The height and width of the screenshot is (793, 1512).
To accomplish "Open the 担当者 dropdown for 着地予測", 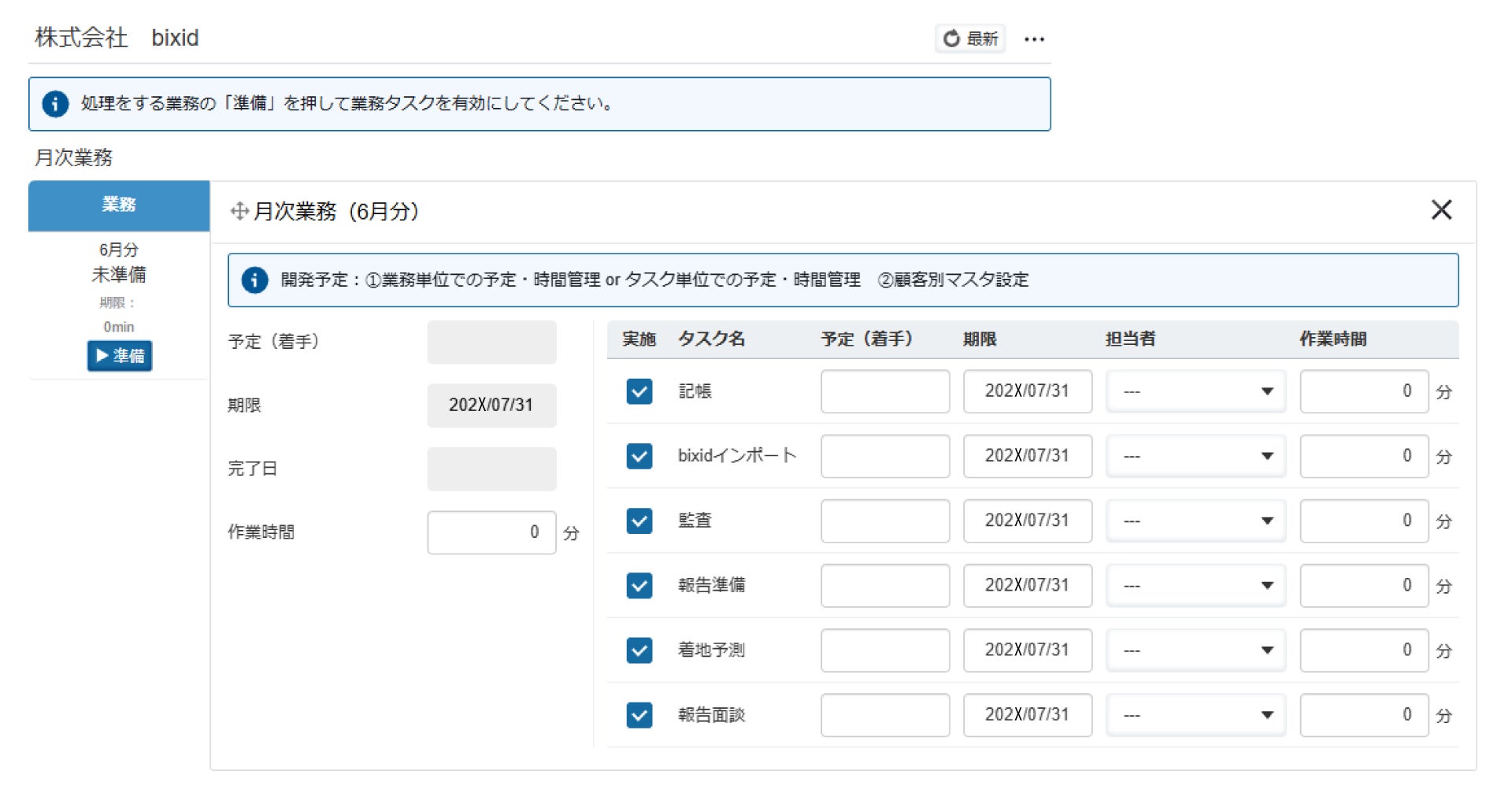I will (x=1195, y=650).
